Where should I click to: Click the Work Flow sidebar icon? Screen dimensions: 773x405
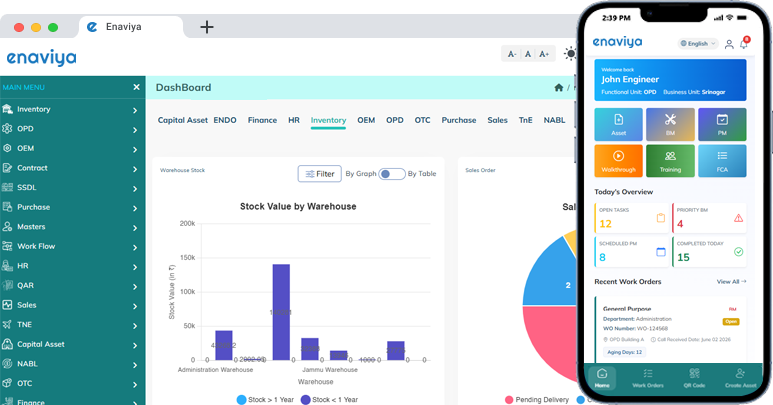pyautogui.click(x=7, y=246)
